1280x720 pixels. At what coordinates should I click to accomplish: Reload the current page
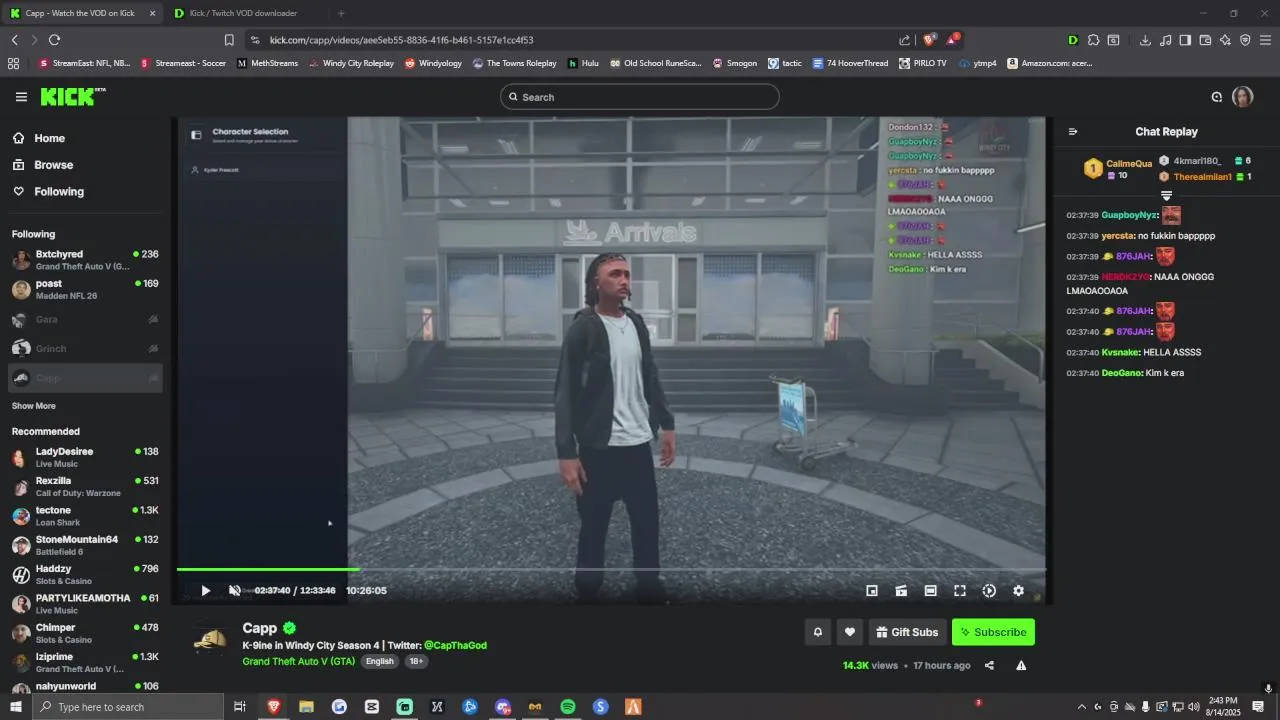(x=54, y=40)
